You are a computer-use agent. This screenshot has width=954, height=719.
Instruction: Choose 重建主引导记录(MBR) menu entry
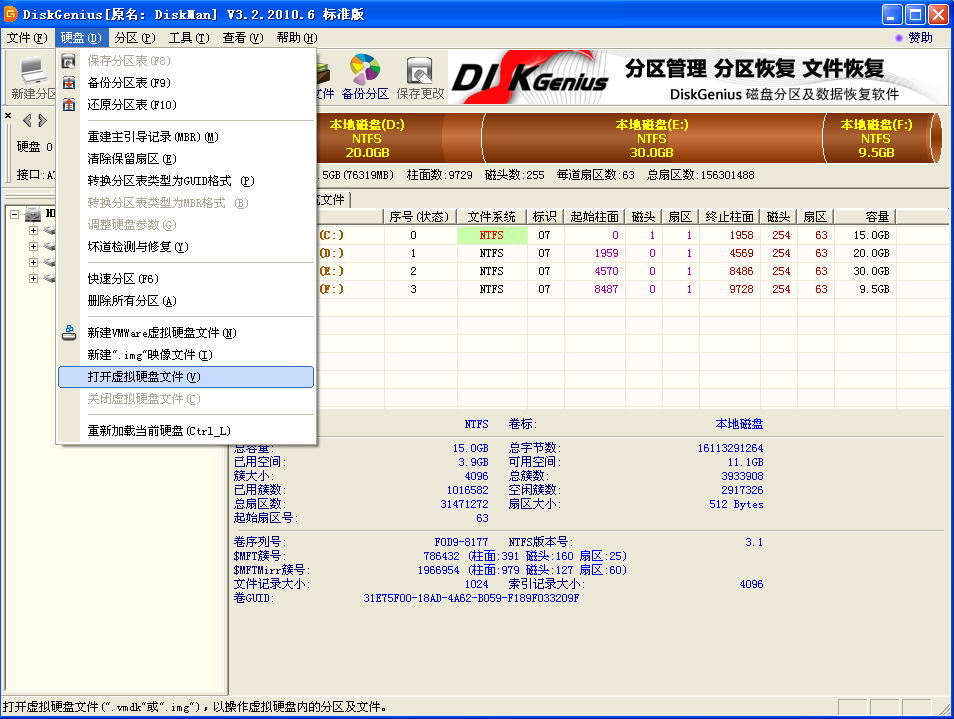pyautogui.click(x=186, y=137)
